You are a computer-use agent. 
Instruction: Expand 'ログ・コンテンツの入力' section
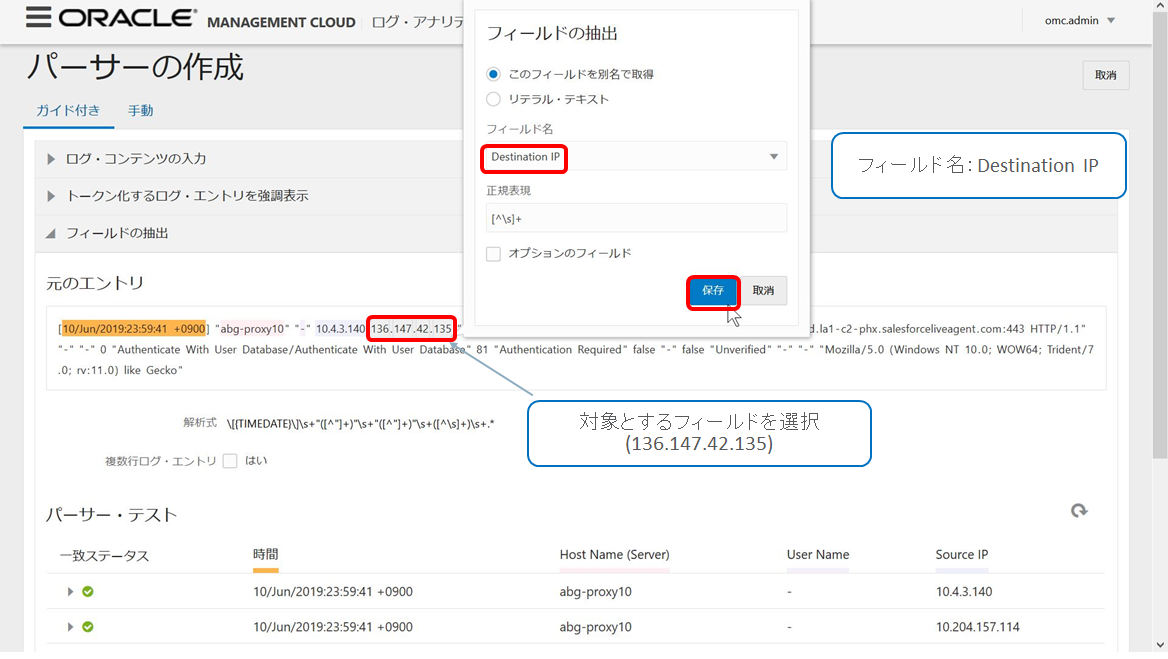point(51,159)
